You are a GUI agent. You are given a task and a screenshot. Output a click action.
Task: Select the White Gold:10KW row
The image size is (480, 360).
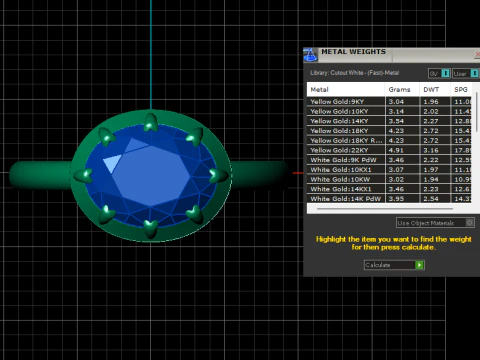point(389,179)
